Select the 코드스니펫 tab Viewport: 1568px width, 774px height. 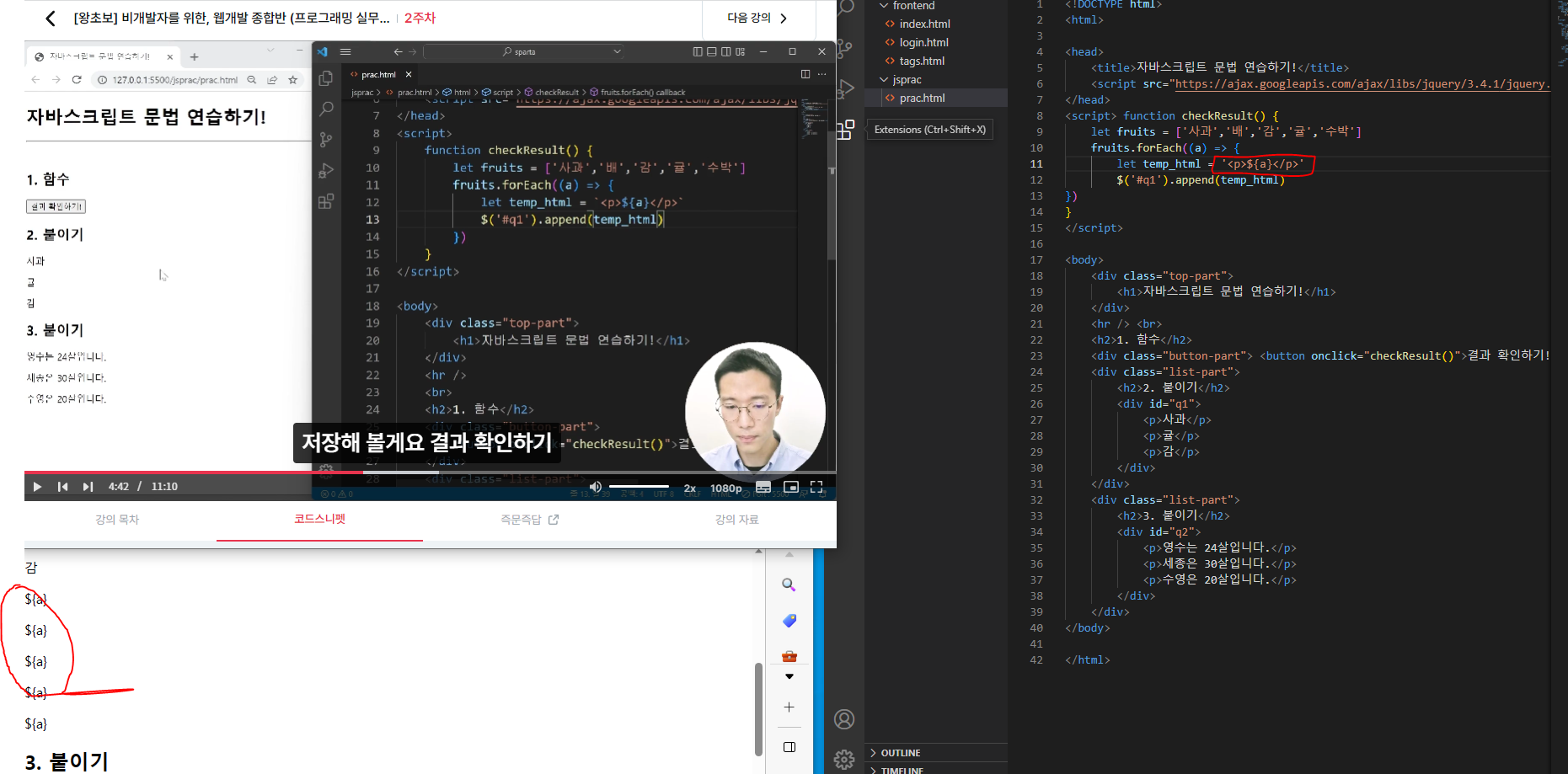point(319,519)
